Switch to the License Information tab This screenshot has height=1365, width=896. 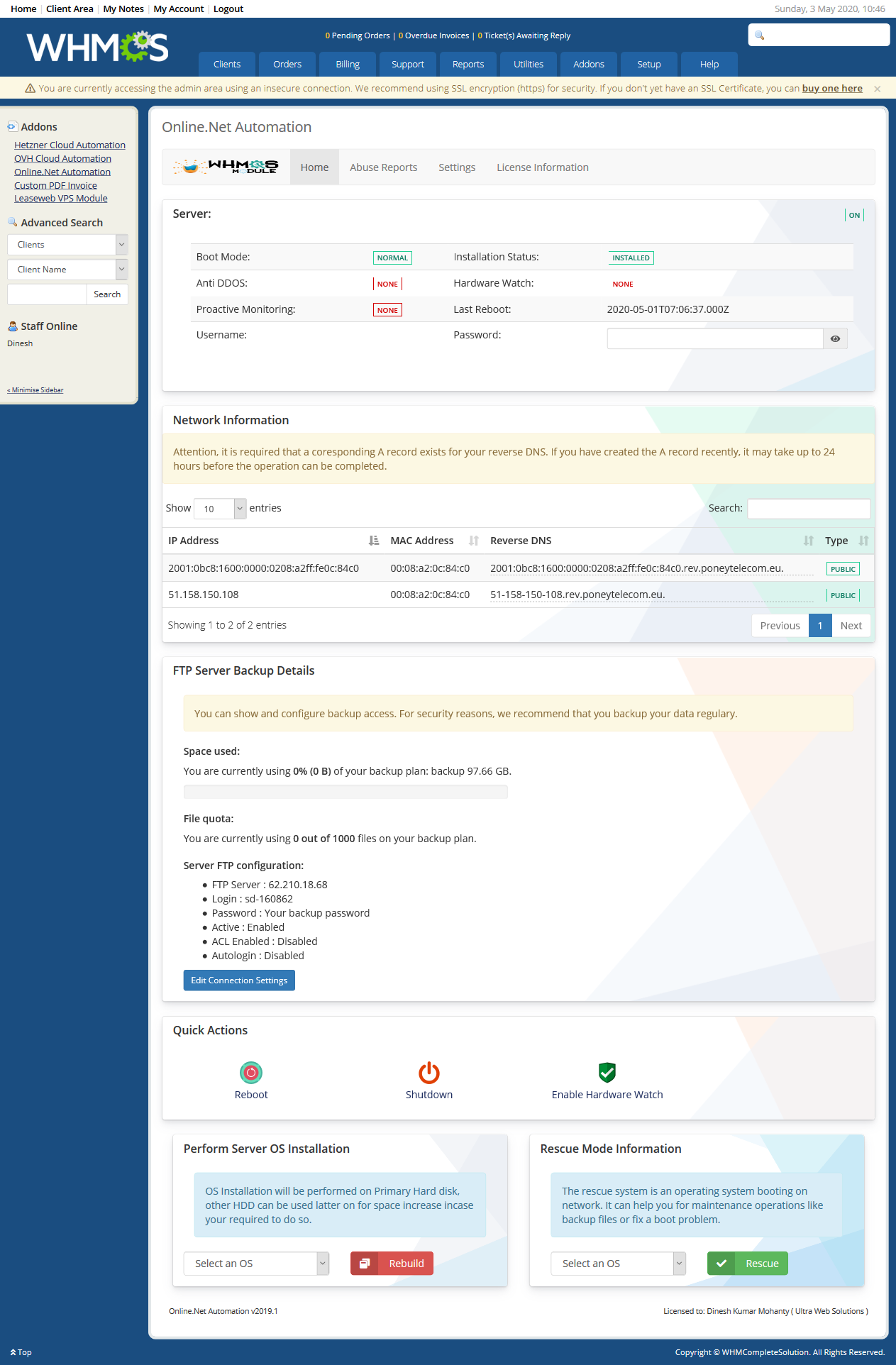(x=543, y=167)
